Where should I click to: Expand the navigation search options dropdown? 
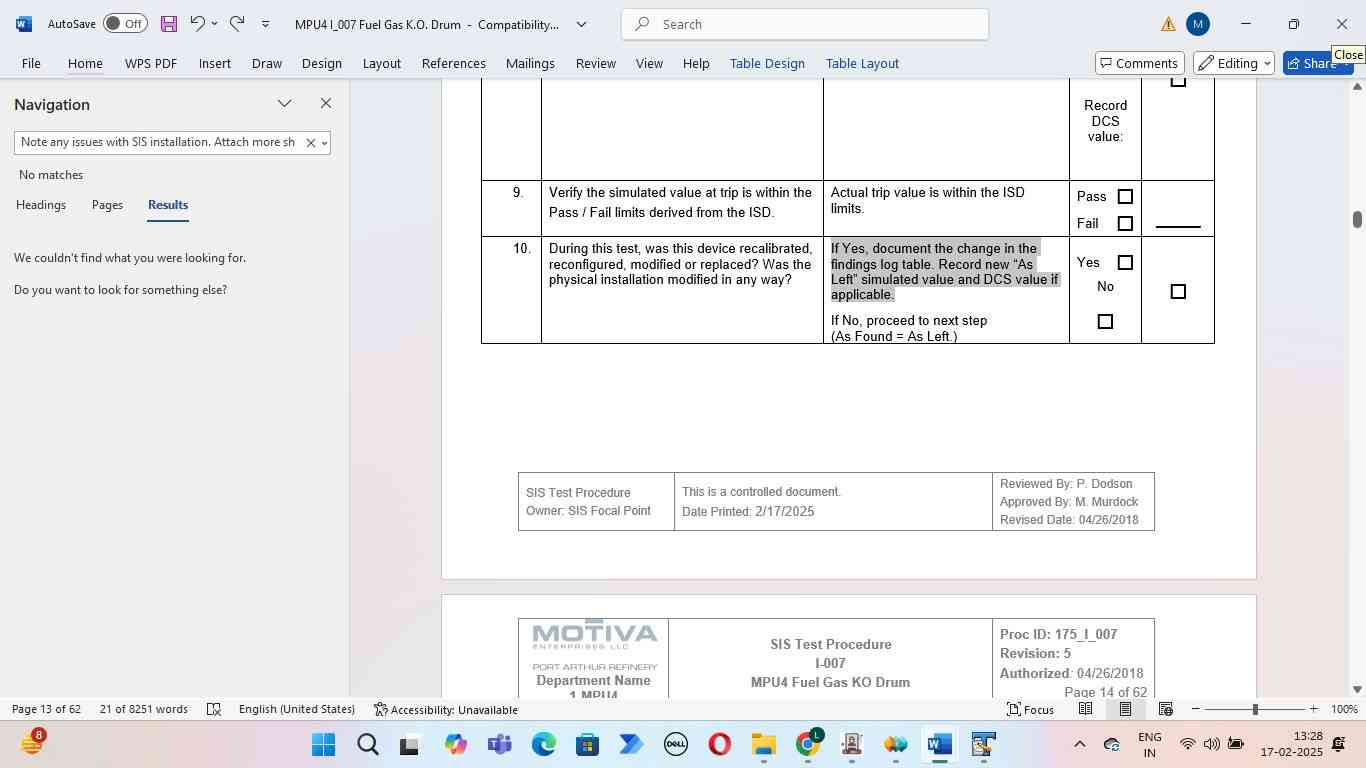click(x=324, y=143)
